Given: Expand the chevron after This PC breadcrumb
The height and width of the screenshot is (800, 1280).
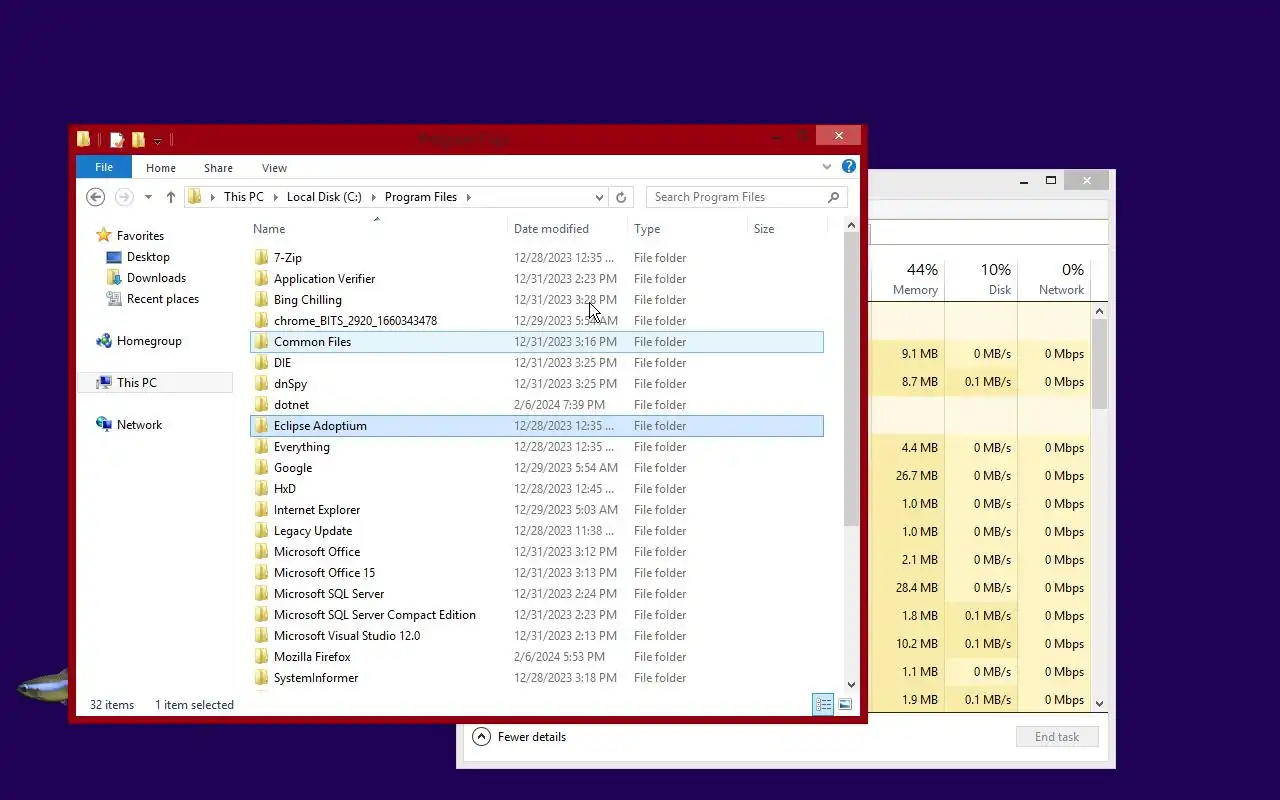Looking at the screenshot, I should [275, 197].
